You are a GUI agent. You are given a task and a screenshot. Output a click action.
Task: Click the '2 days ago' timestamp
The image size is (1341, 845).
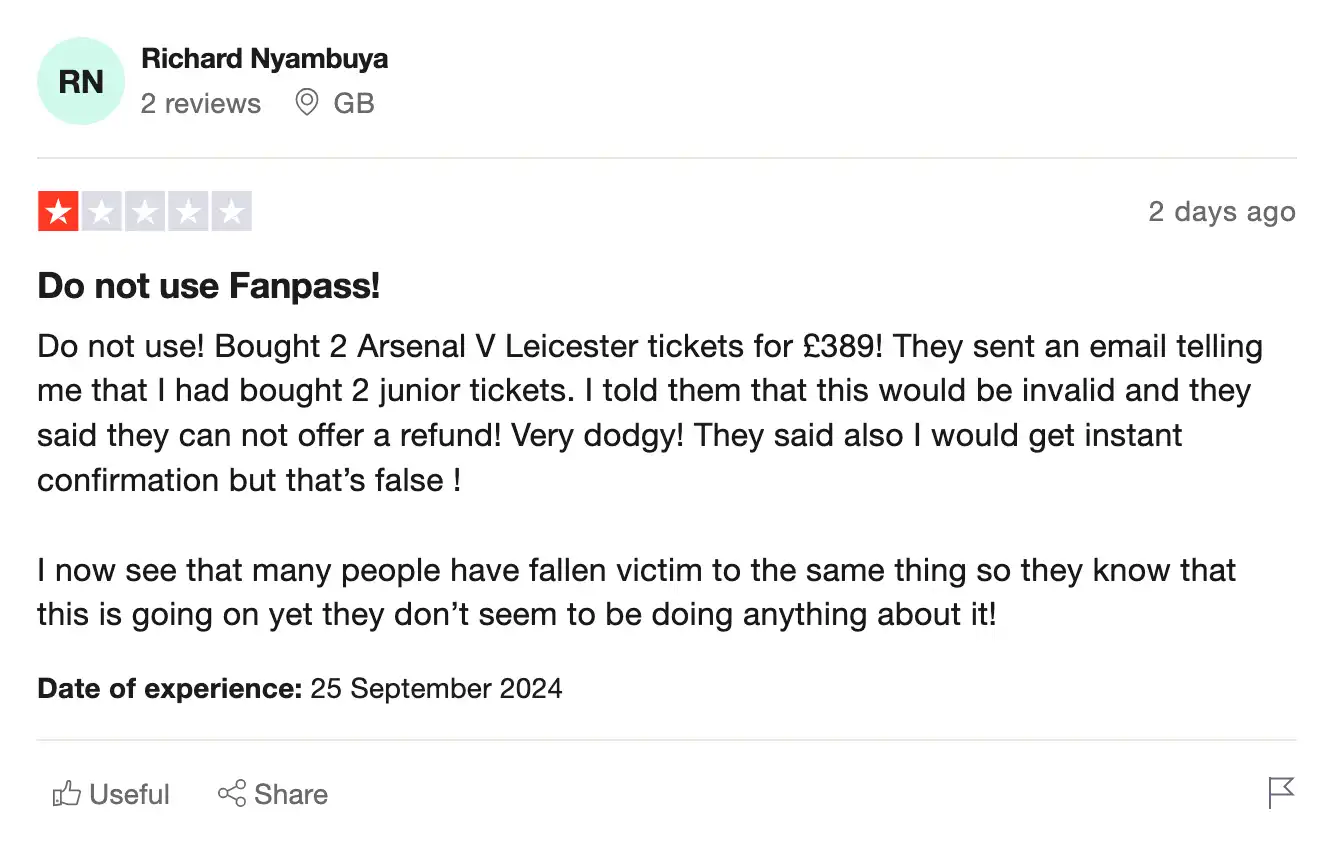point(1222,211)
